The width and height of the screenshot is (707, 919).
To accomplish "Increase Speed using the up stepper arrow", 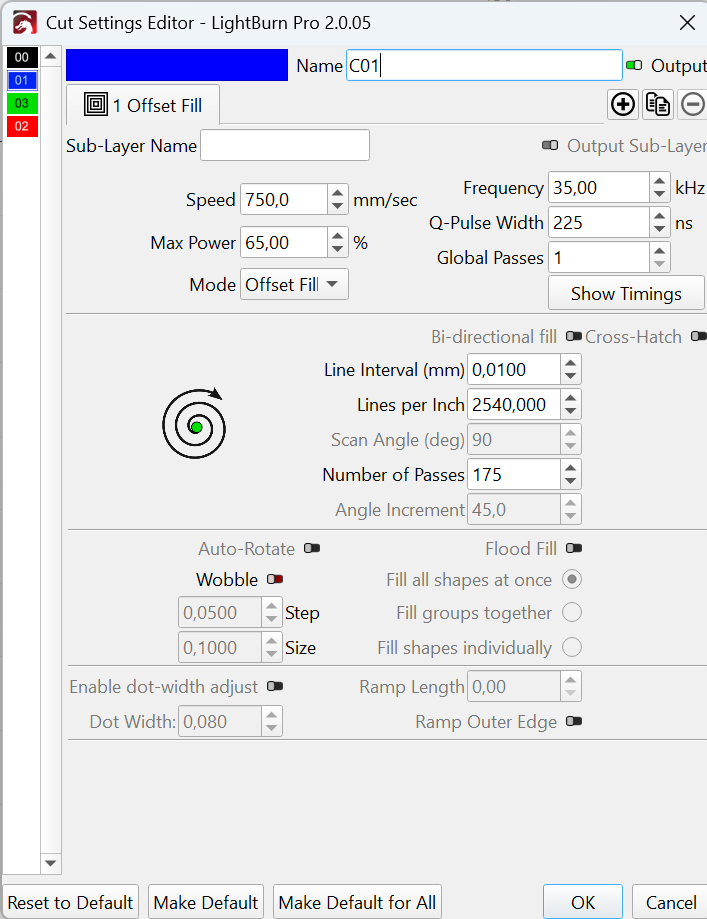I will (x=338, y=193).
